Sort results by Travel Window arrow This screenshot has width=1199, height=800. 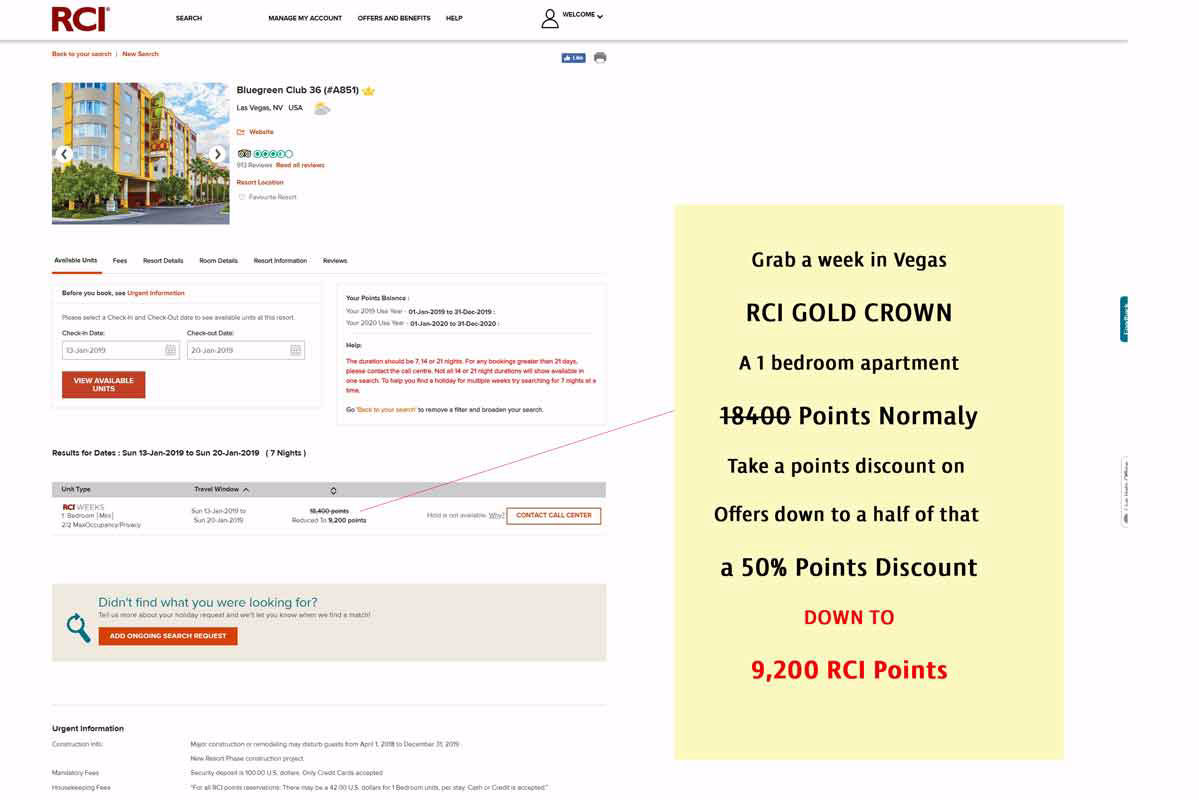coord(246,489)
